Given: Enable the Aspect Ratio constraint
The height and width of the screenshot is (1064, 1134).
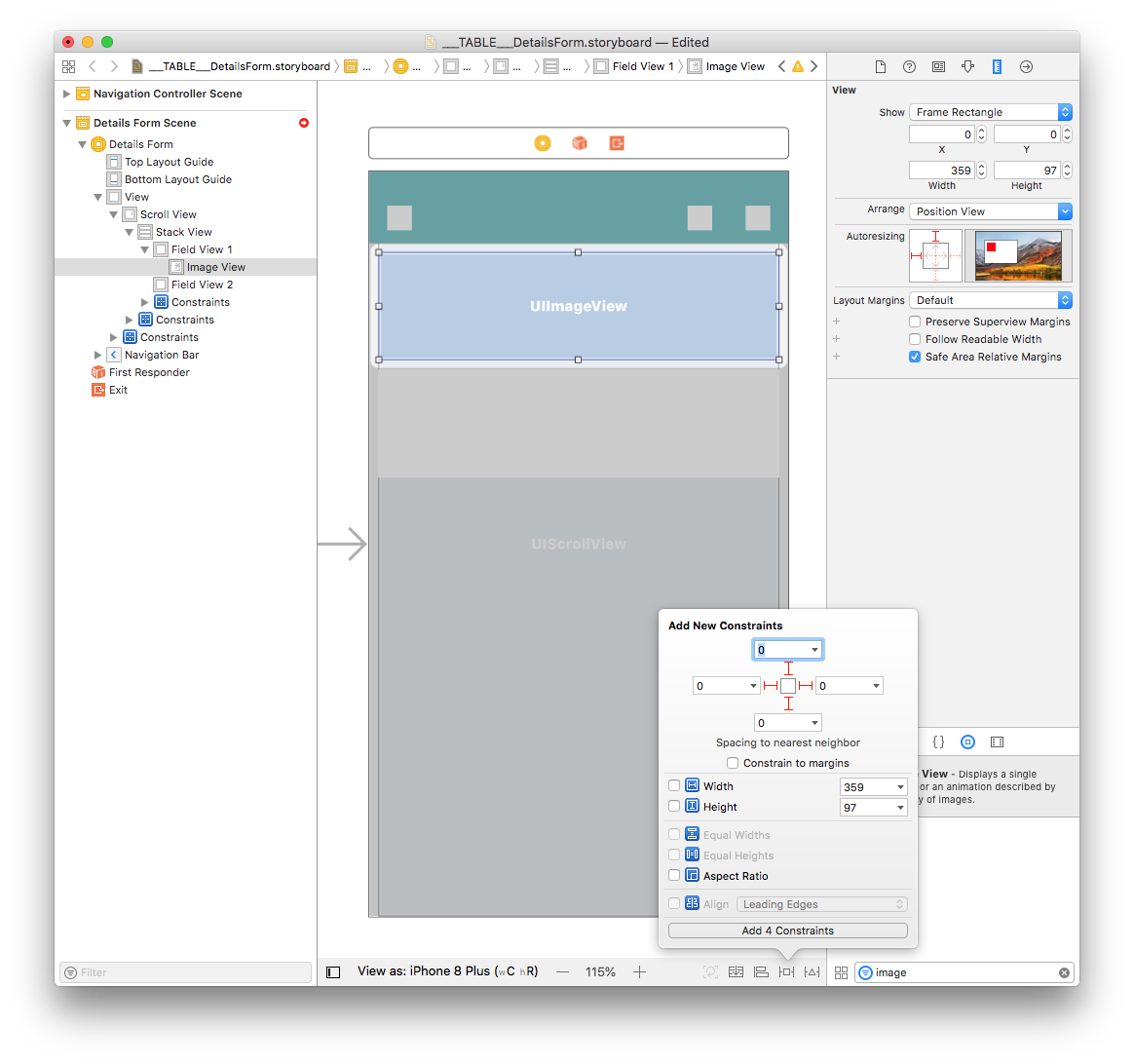Looking at the screenshot, I should click(674, 875).
